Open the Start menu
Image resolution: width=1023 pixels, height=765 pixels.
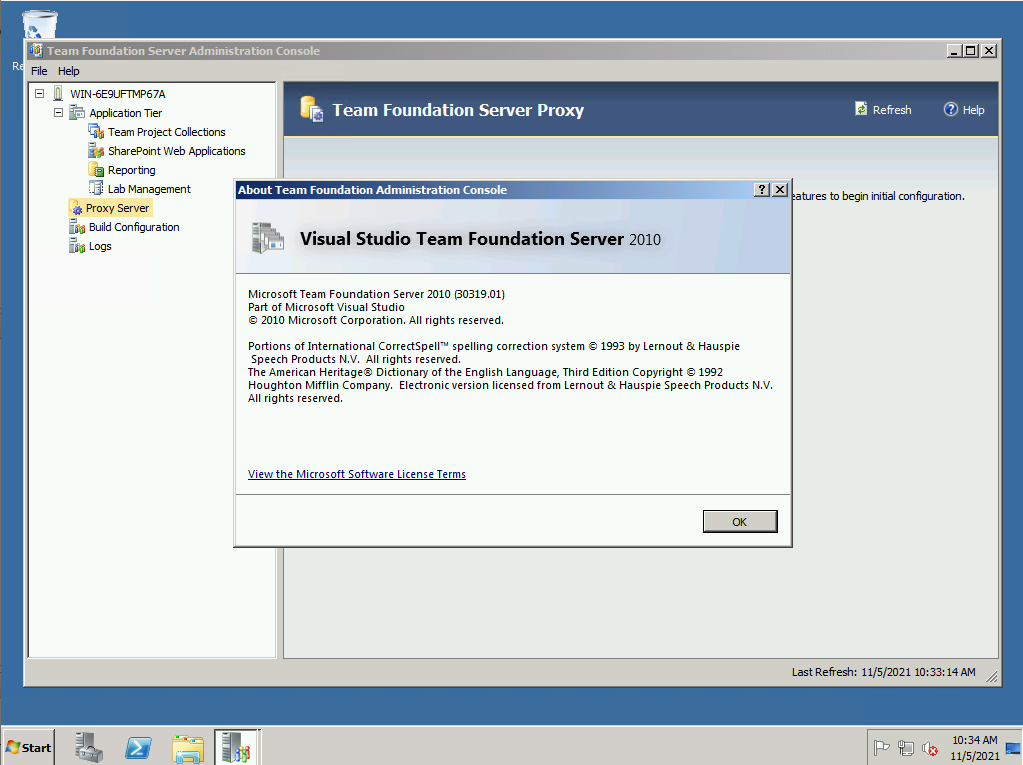(28, 747)
